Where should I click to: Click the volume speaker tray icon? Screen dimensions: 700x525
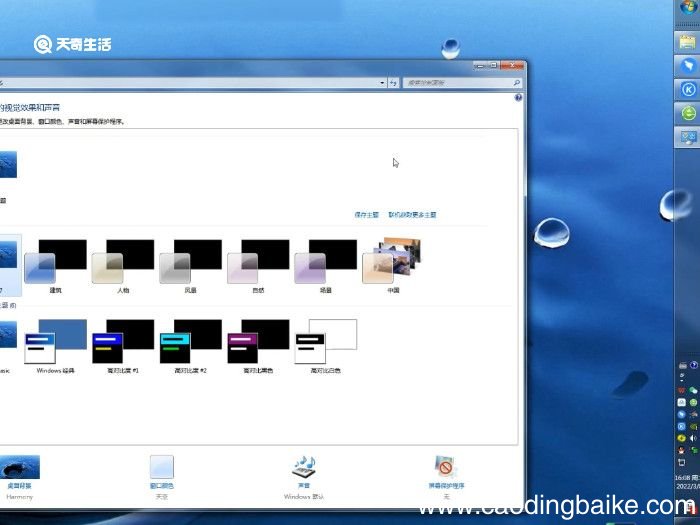coord(693,438)
